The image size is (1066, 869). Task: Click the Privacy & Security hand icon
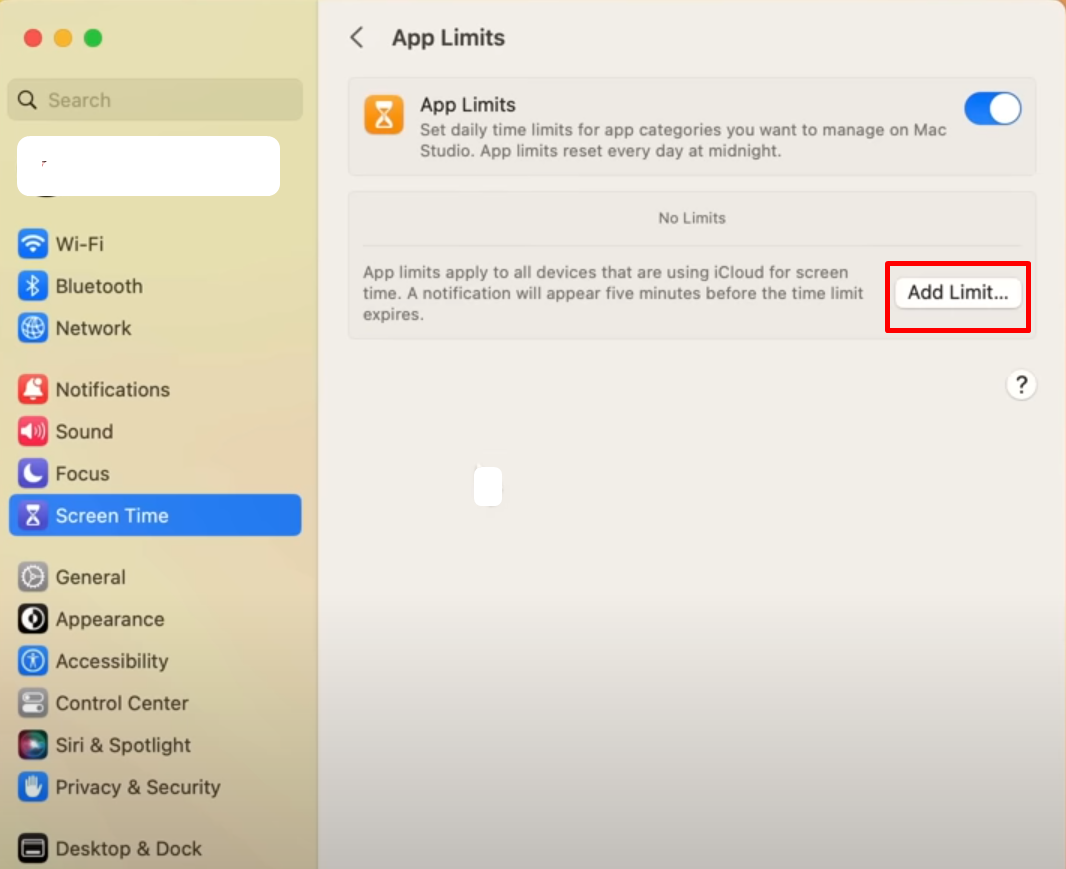coord(33,787)
